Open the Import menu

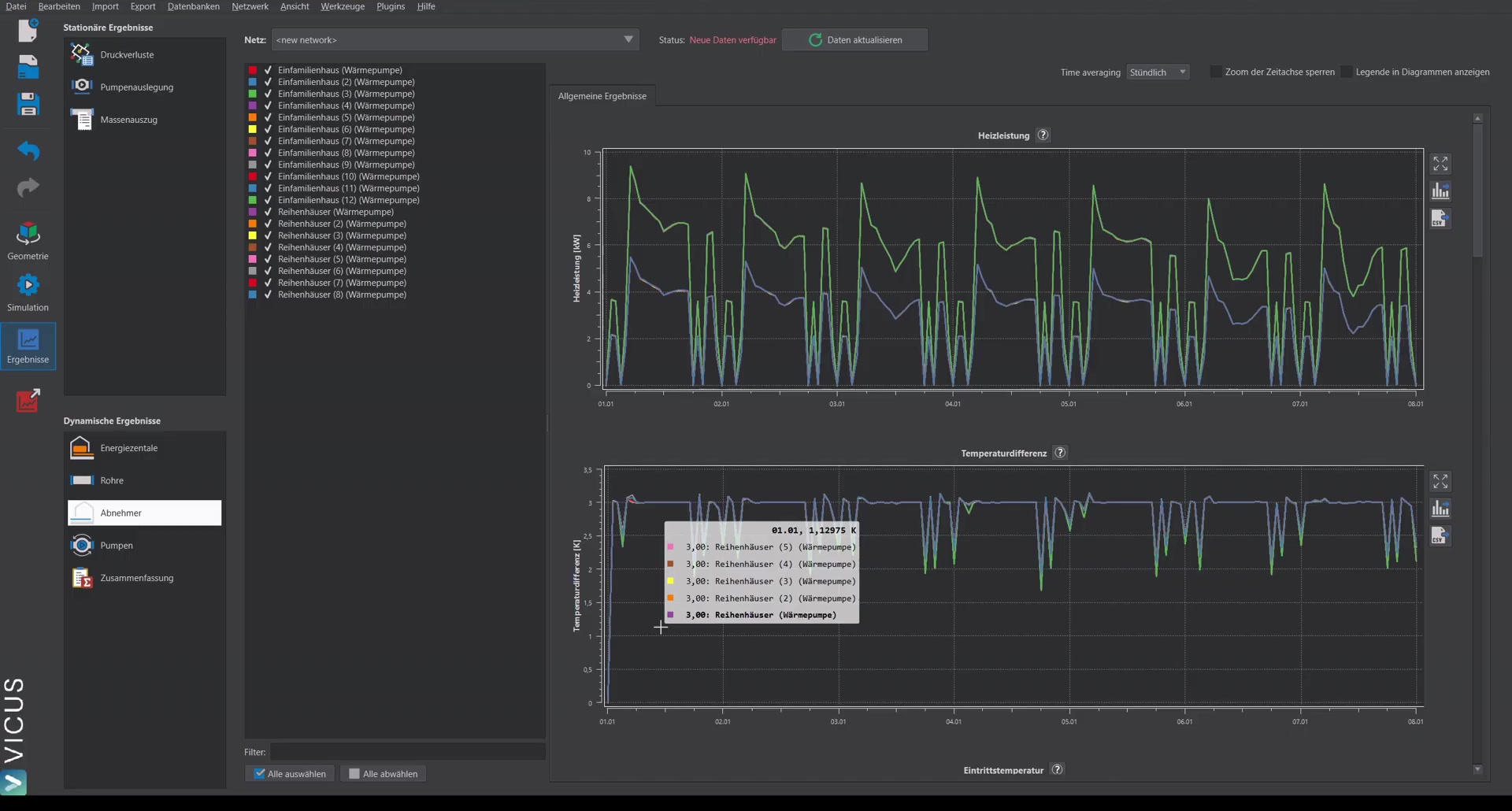[x=105, y=6]
